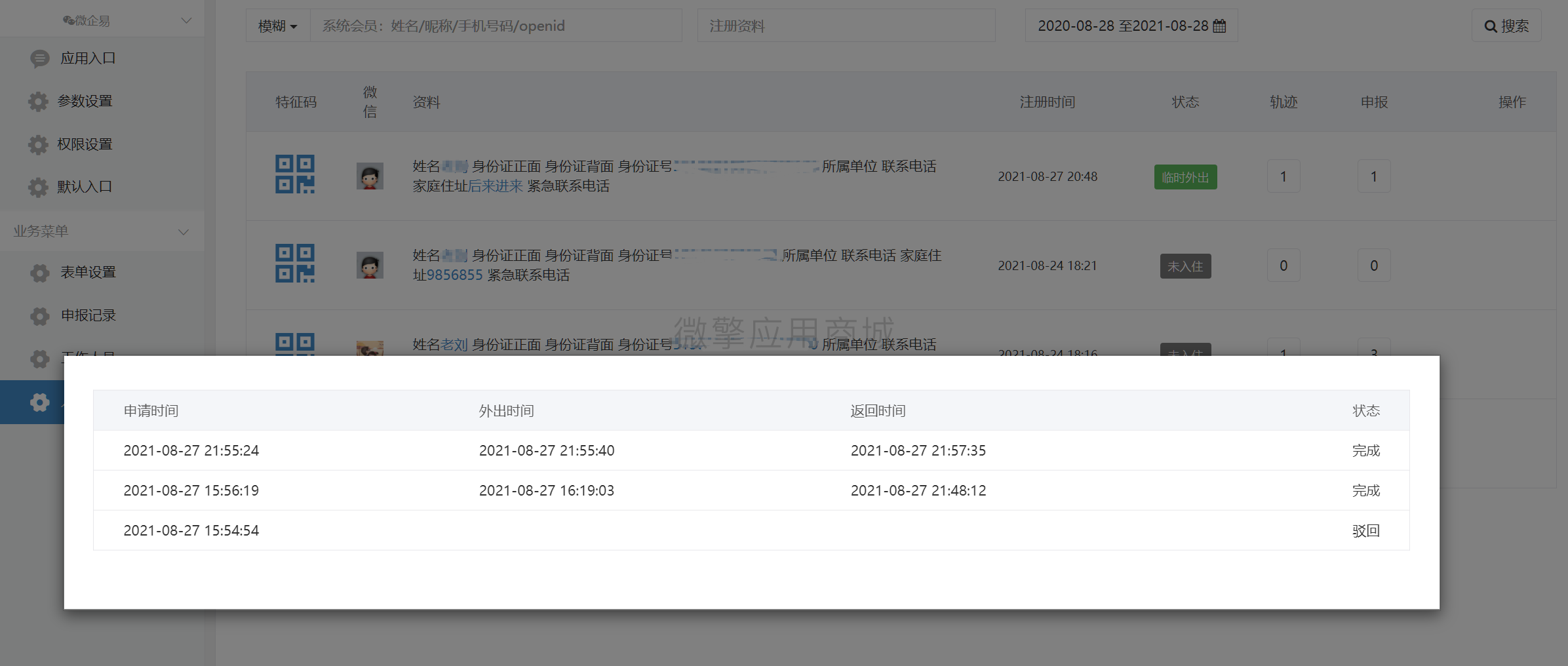Select the 2021-08-27 15:54:54 application time cell
The width and height of the screenshot is (1568, 666).
(191, 531)
